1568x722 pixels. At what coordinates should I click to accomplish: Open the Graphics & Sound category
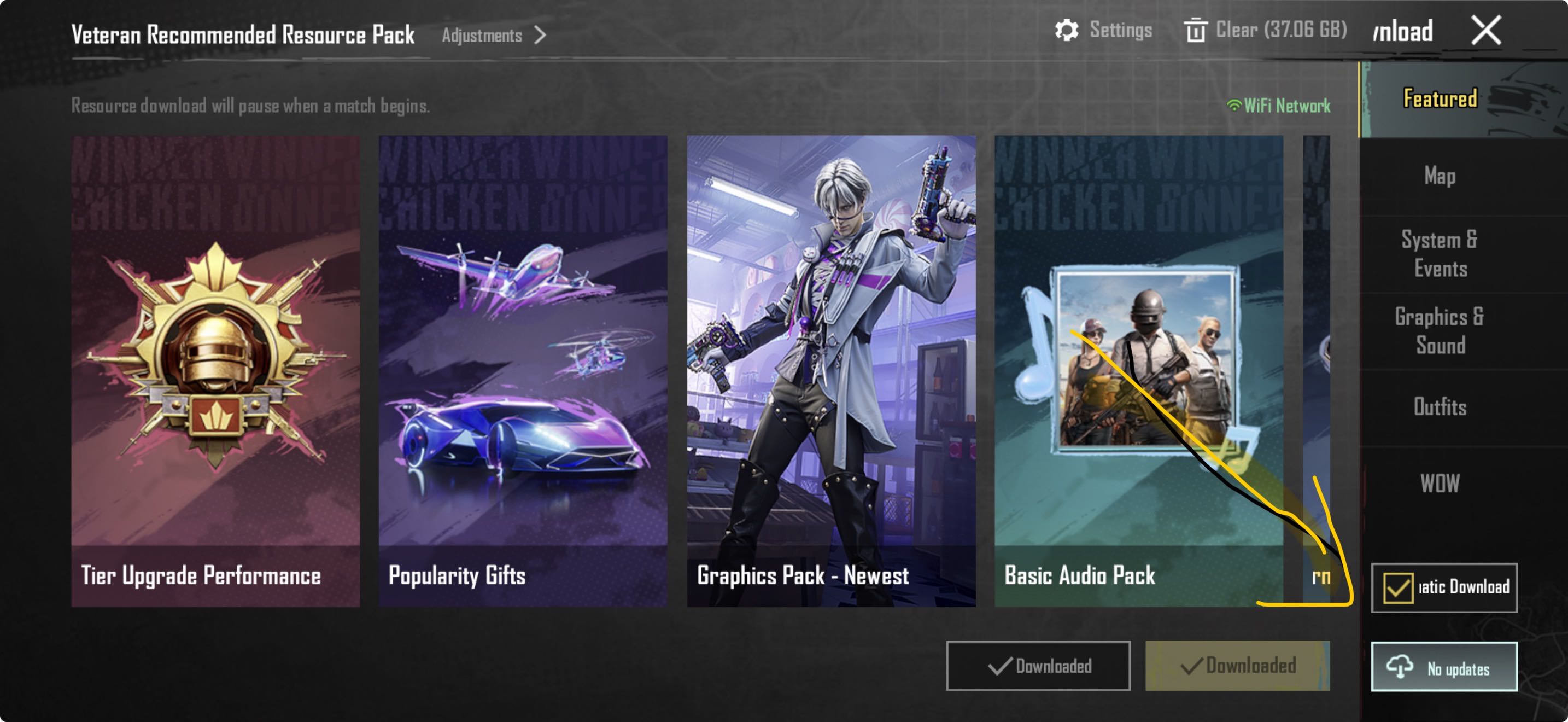pos(1439,330)
